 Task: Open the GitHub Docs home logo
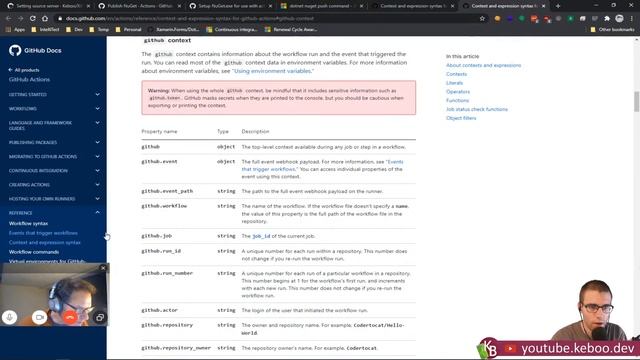tap(35, 51)
